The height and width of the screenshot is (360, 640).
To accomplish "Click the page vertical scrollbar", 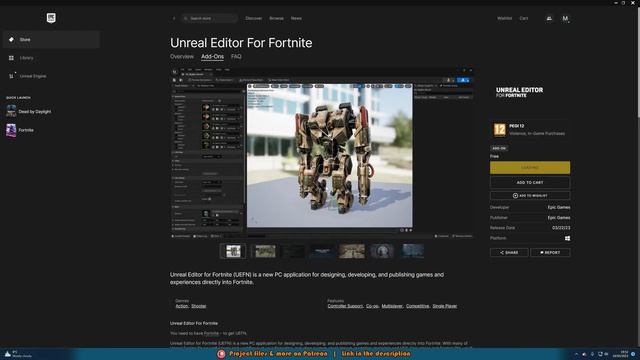I will tap(638, 61).
